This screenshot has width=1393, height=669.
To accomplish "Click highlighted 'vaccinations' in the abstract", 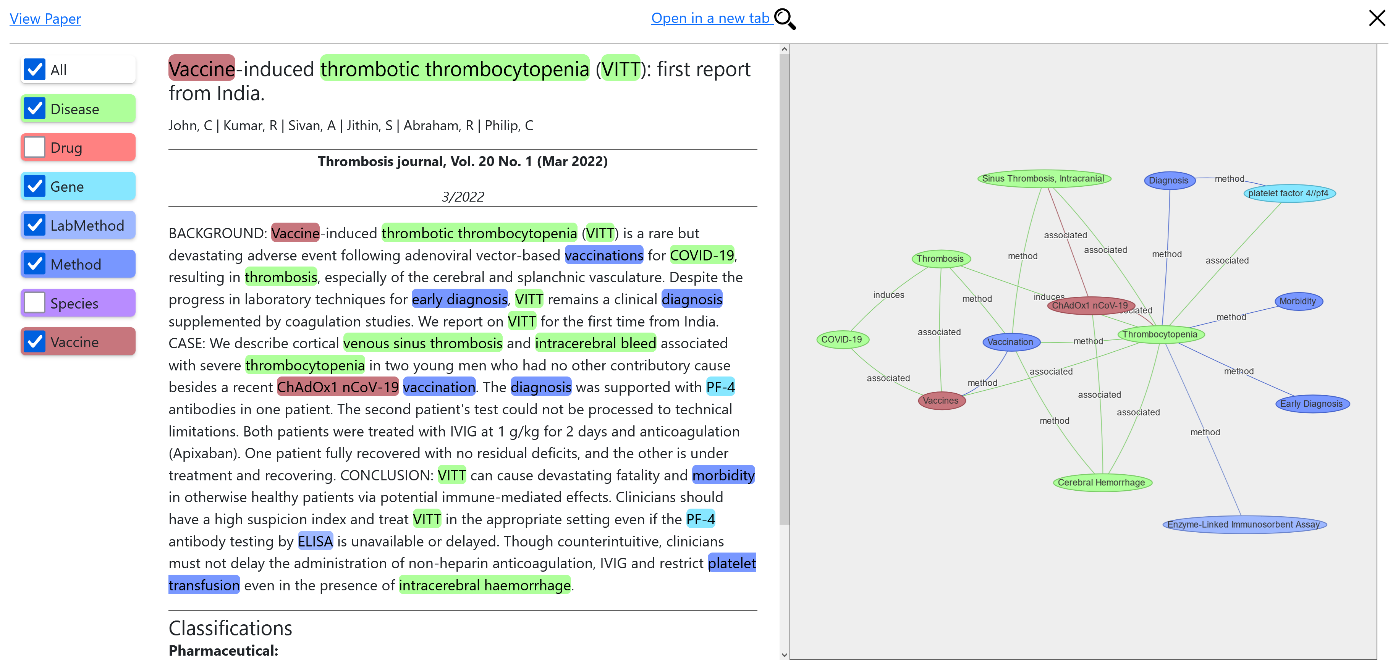I will coord(604,255).
